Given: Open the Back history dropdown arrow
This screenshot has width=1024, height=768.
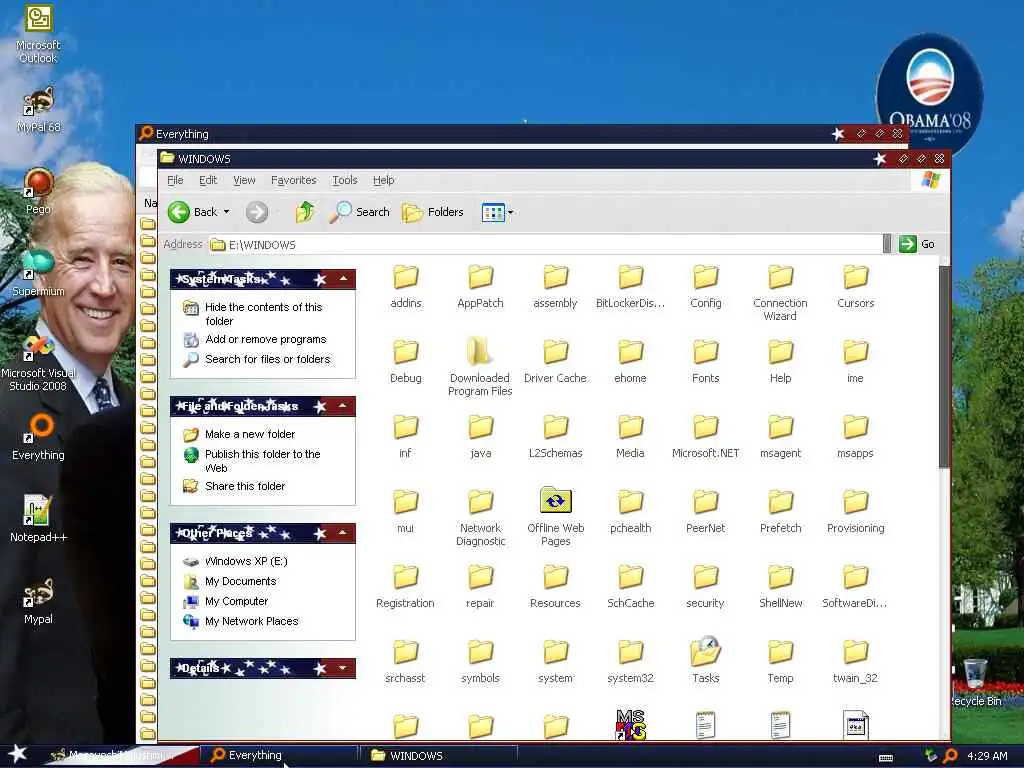Looking at the screenshot, I should point(227,212).
